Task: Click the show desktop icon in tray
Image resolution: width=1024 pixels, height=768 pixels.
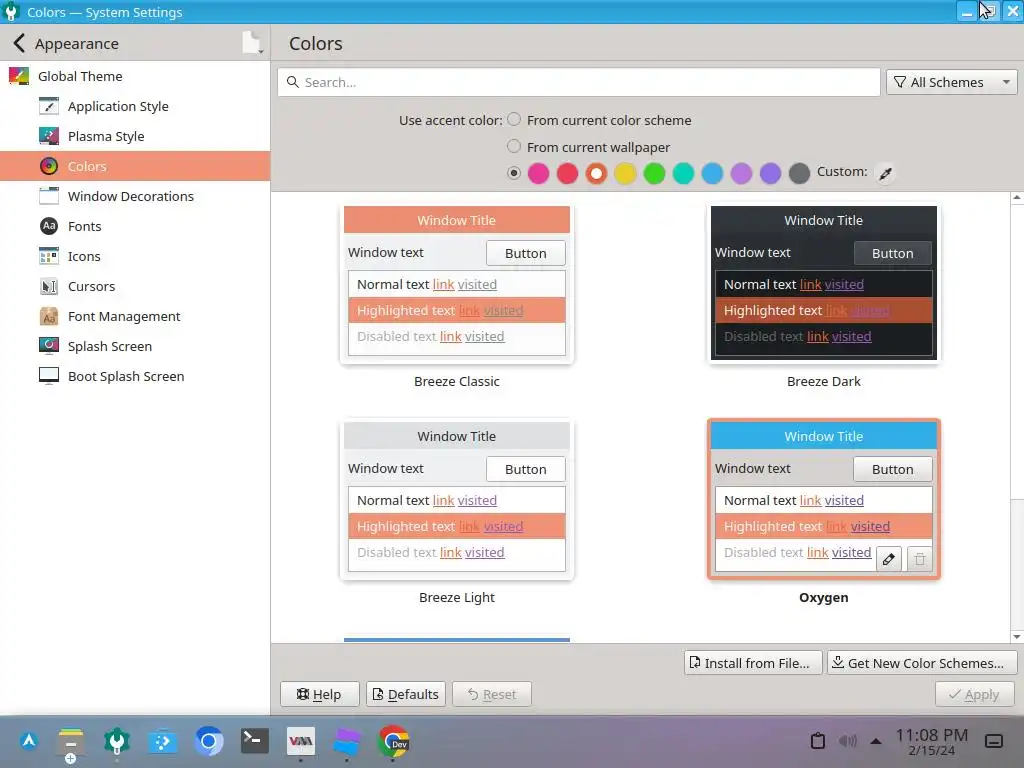Action: tap(994, 741)
